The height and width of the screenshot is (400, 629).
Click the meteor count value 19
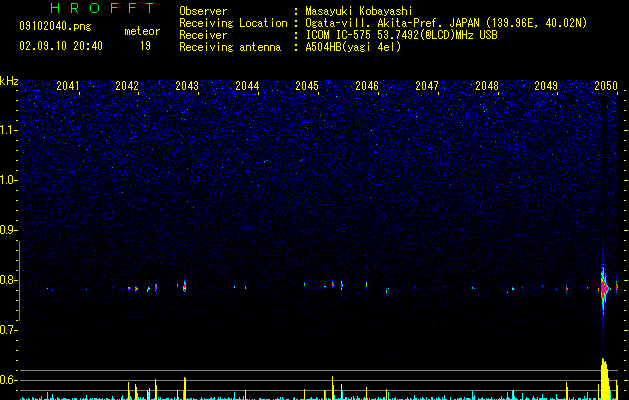pos(145,46)
